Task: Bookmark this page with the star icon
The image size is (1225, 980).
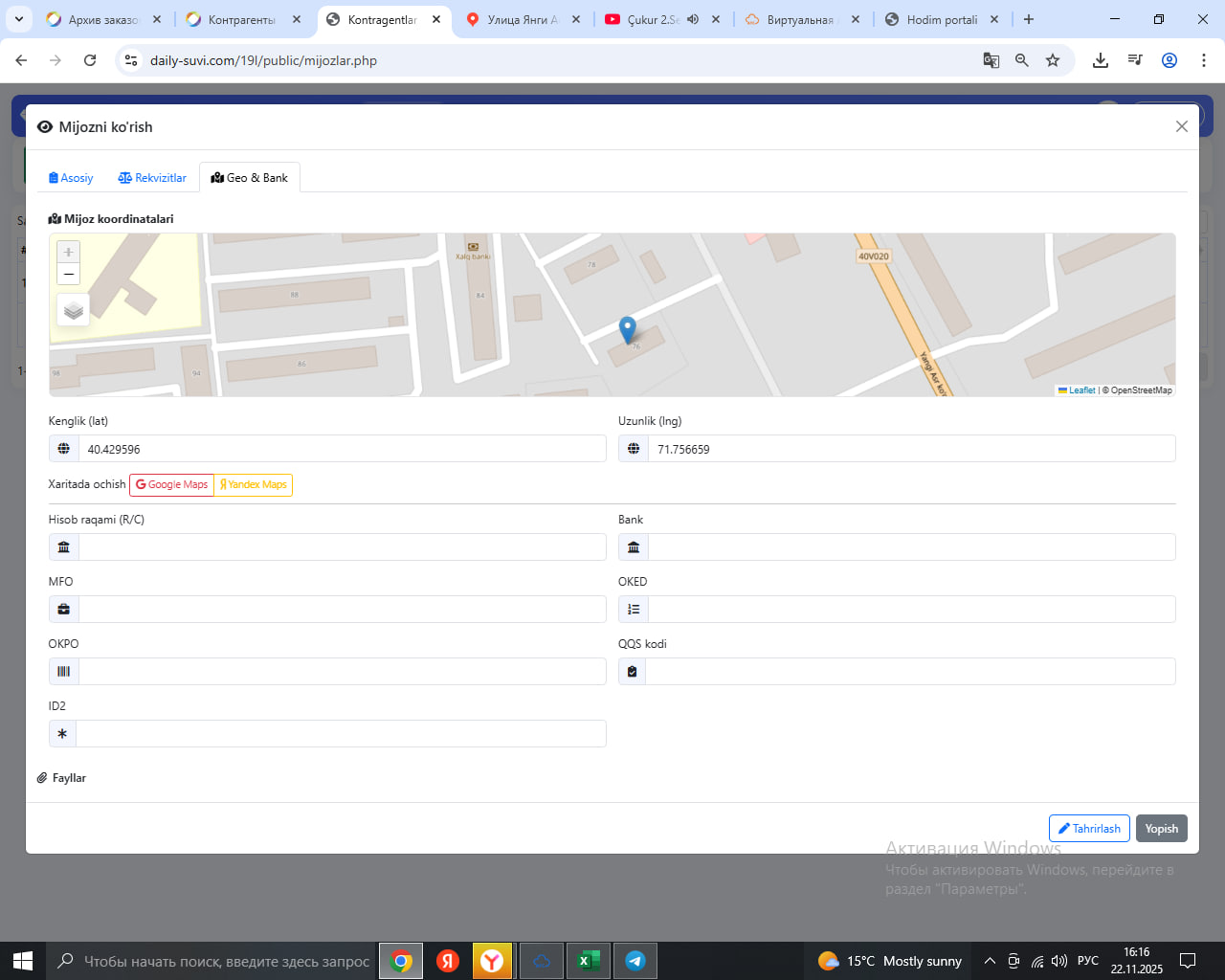Action: click(1053, 60)
